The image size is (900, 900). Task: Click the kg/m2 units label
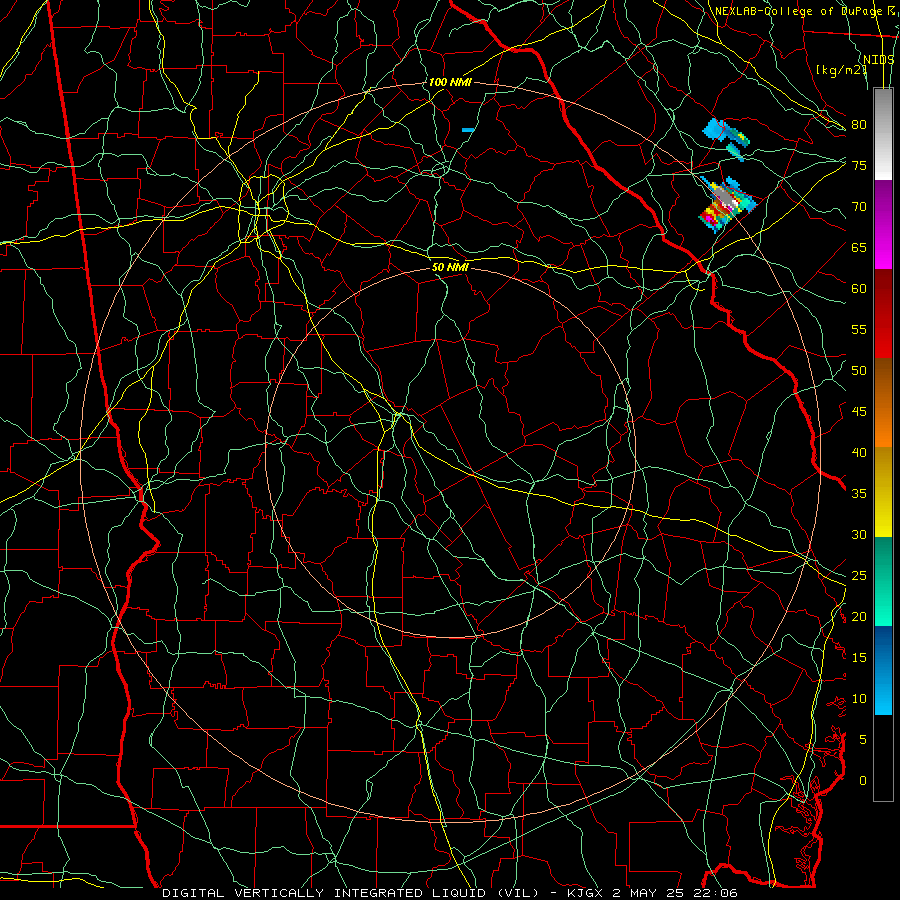pyautogui.click(x=841, y=70)
